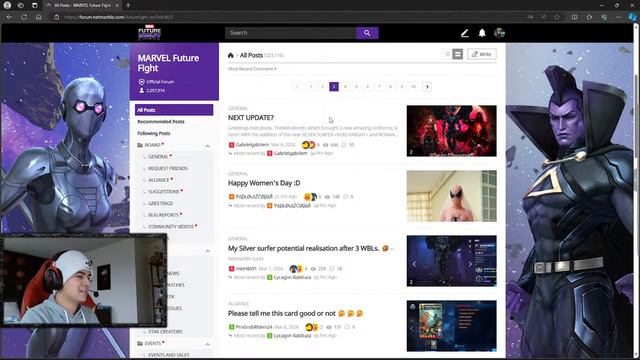Click into the forum search field
This screenshot has width=640, height=360.
pos(291,33)
